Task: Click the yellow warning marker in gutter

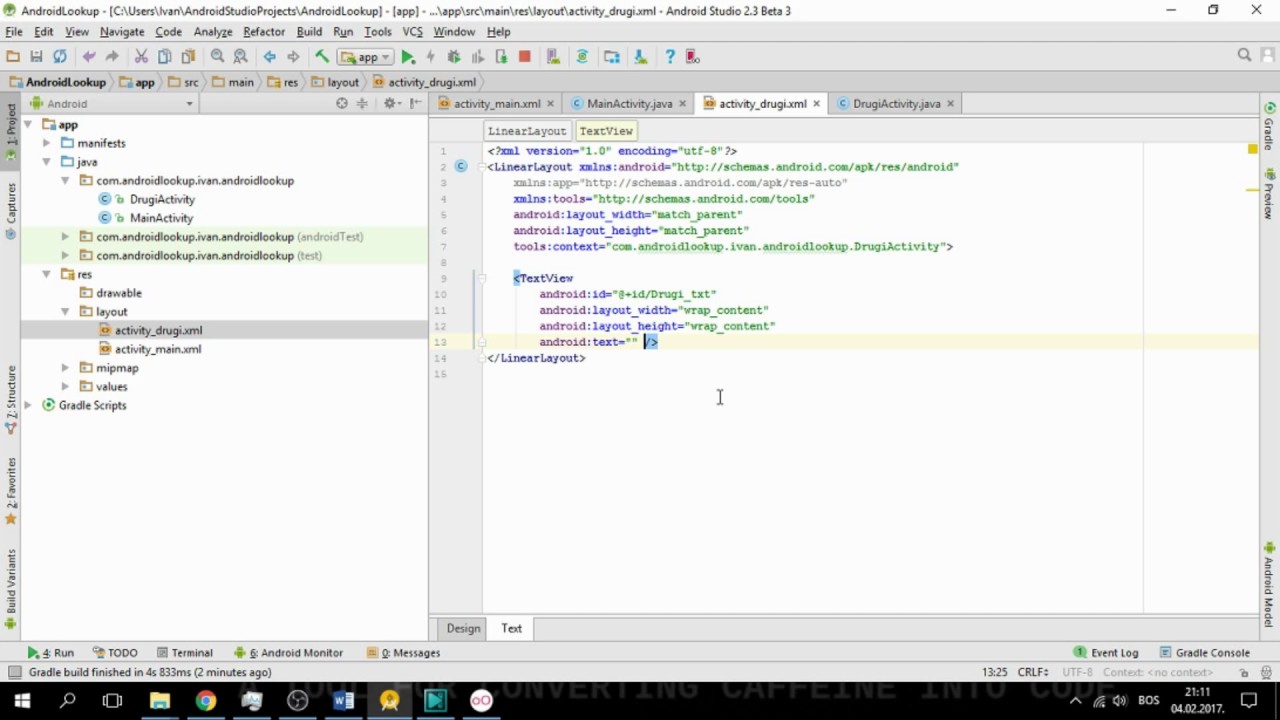Action: (x=1252, y=149)
